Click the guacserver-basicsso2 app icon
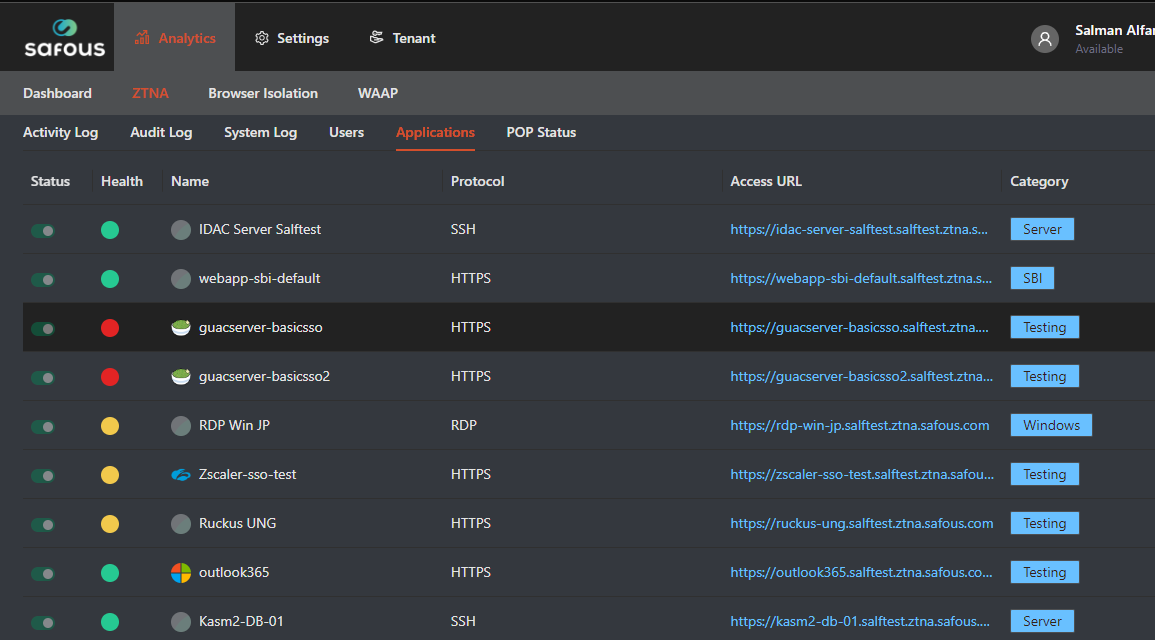The image size is (1155, 640). point(180,377)
